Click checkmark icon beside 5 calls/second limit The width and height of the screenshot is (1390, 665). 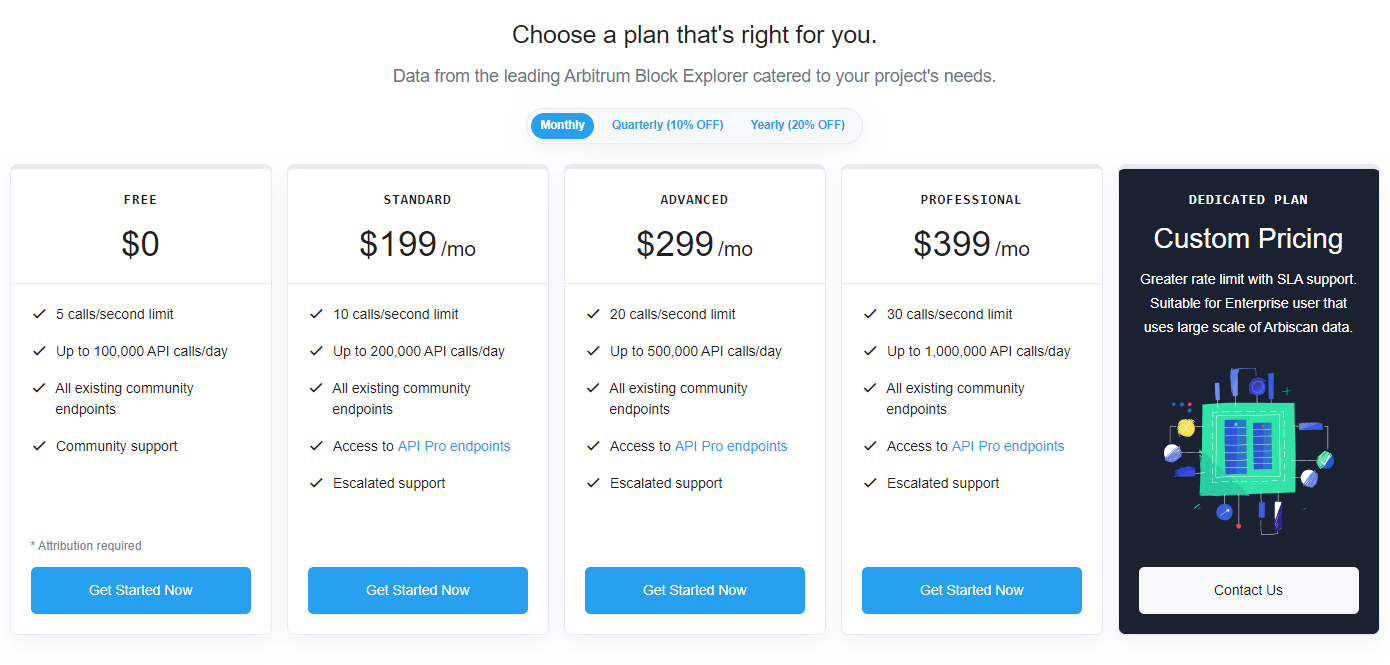point(39,314)
